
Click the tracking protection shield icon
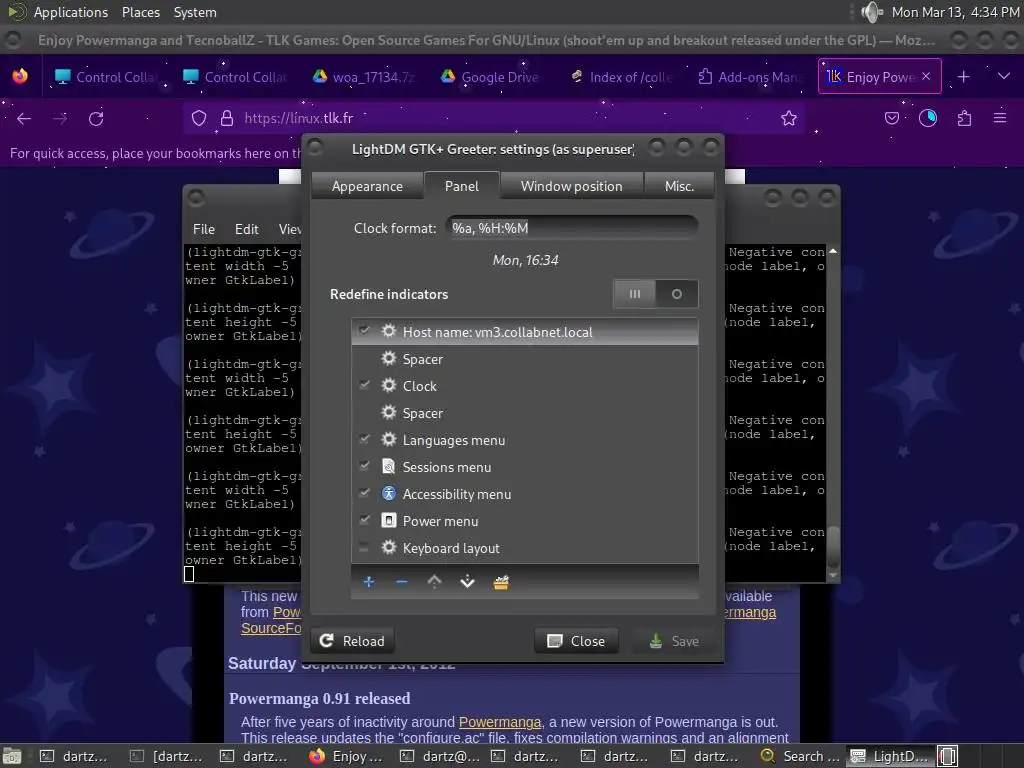199,118
